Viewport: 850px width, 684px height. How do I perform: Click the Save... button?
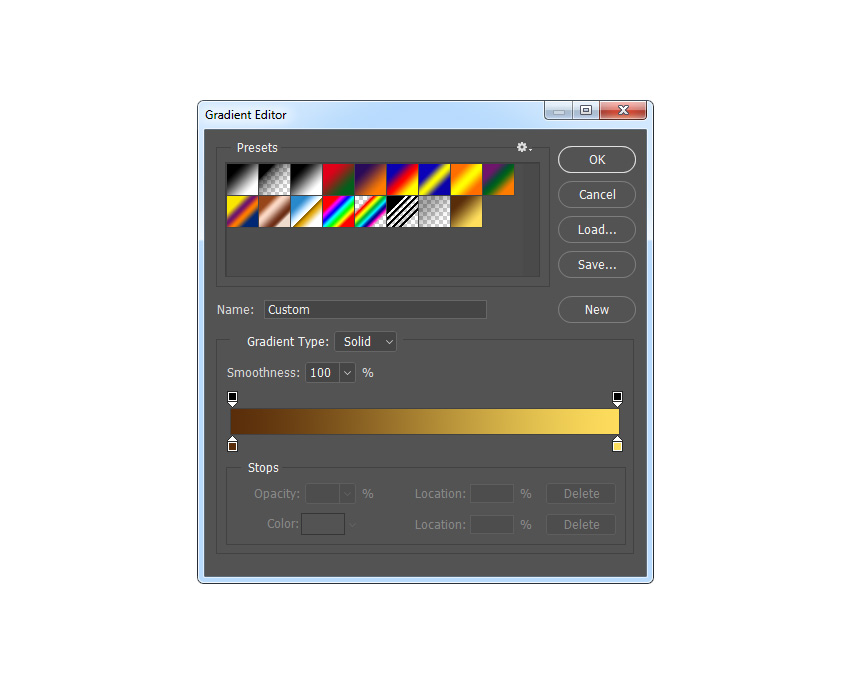[597, 264]
